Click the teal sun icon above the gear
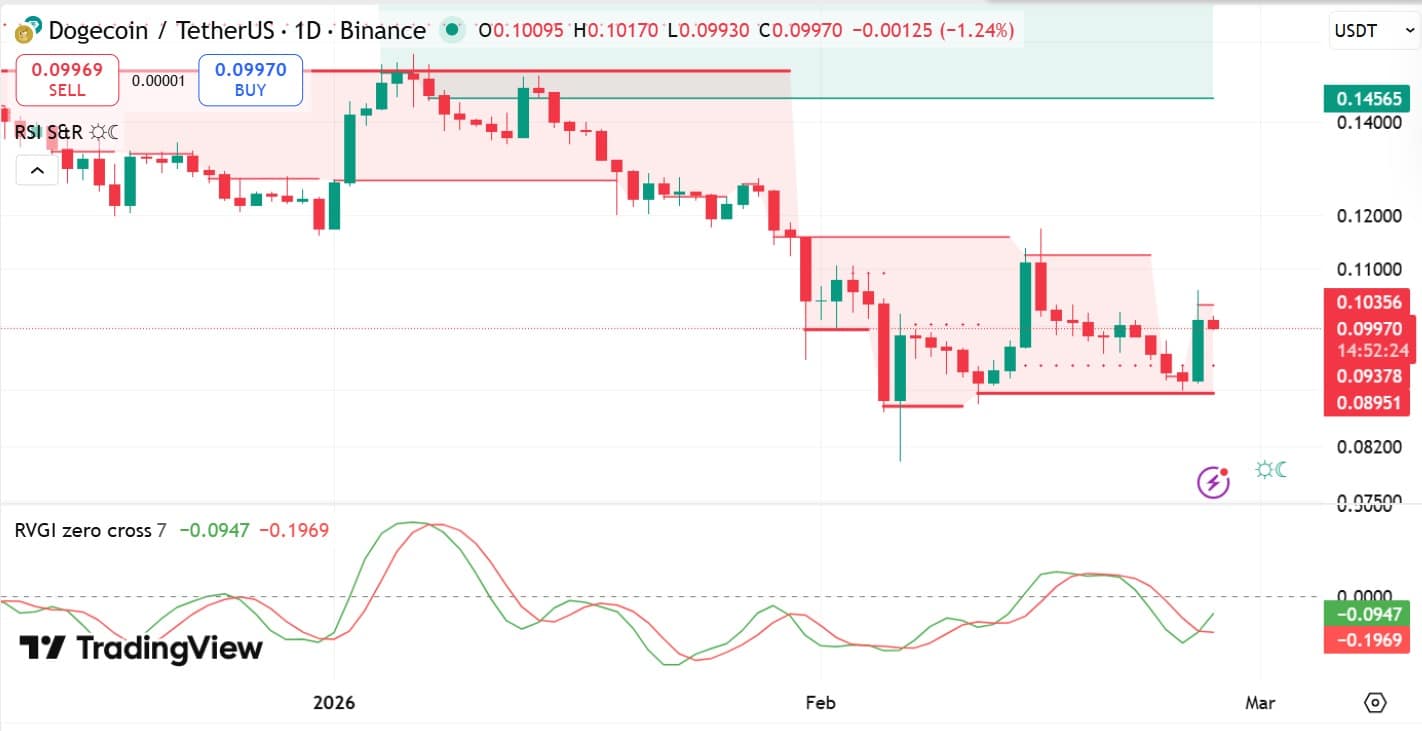1422x731 pixels. pyautogui.click(x=1262, y=468)
